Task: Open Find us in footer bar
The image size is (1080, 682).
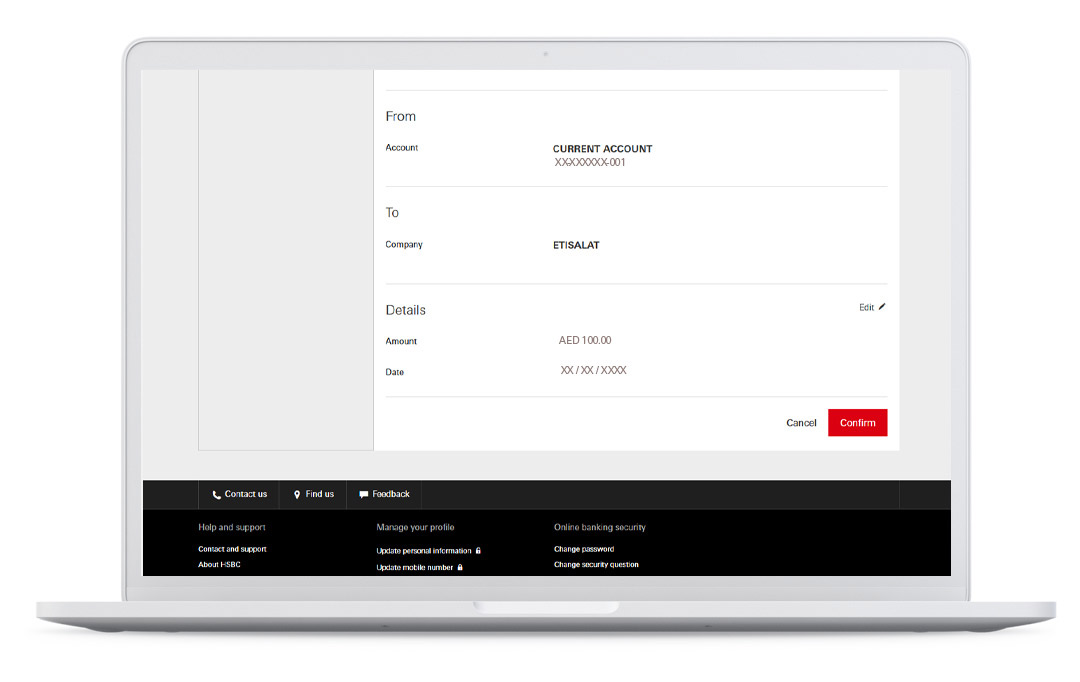Action: 313,494
